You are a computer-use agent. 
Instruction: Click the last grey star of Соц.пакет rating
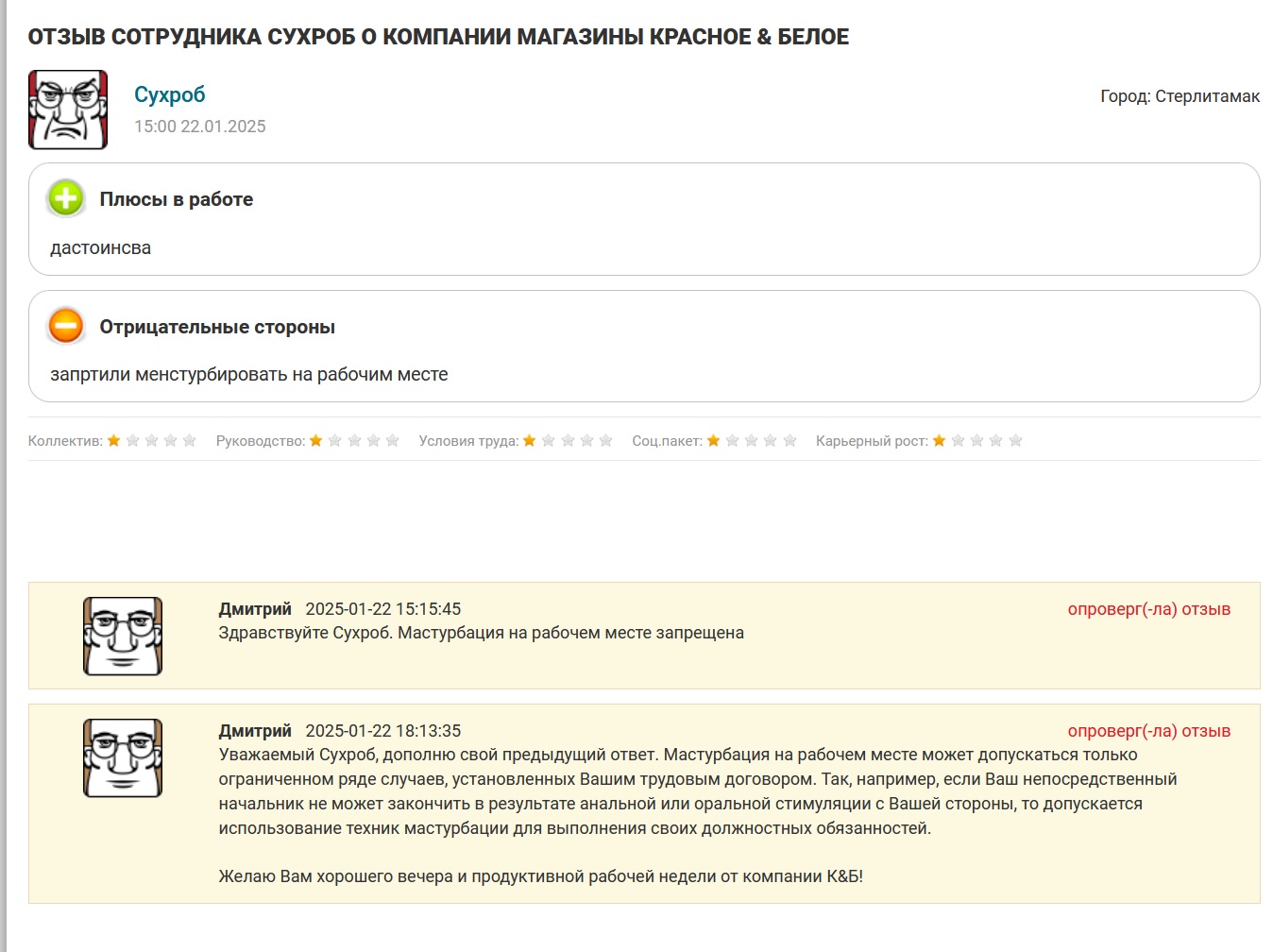790,440
